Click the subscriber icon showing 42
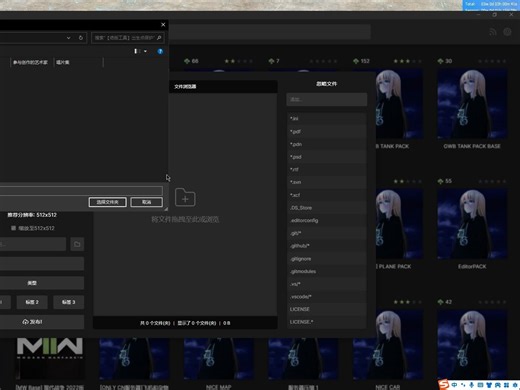The image size is (520, 390). pos(440,302)
